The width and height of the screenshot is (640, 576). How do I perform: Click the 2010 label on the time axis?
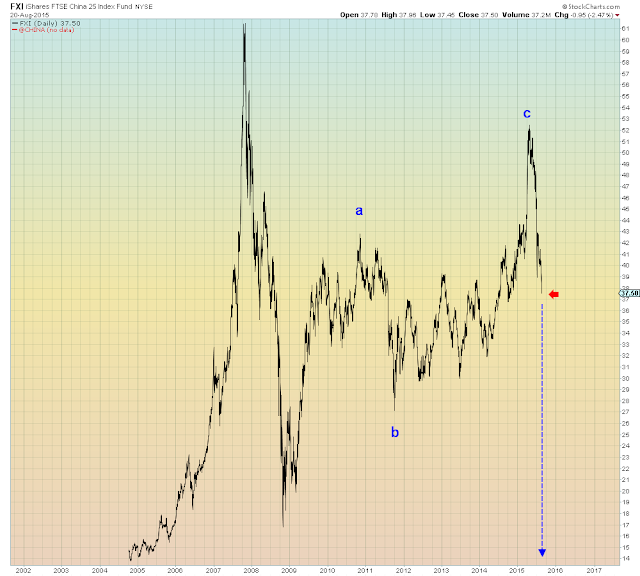(x=327, y=570)
